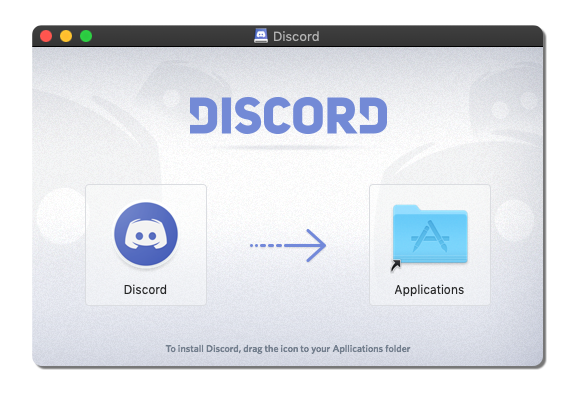Minimize the window with the yellow button
The image size is (578, 405).
click(x=66, y=36)
